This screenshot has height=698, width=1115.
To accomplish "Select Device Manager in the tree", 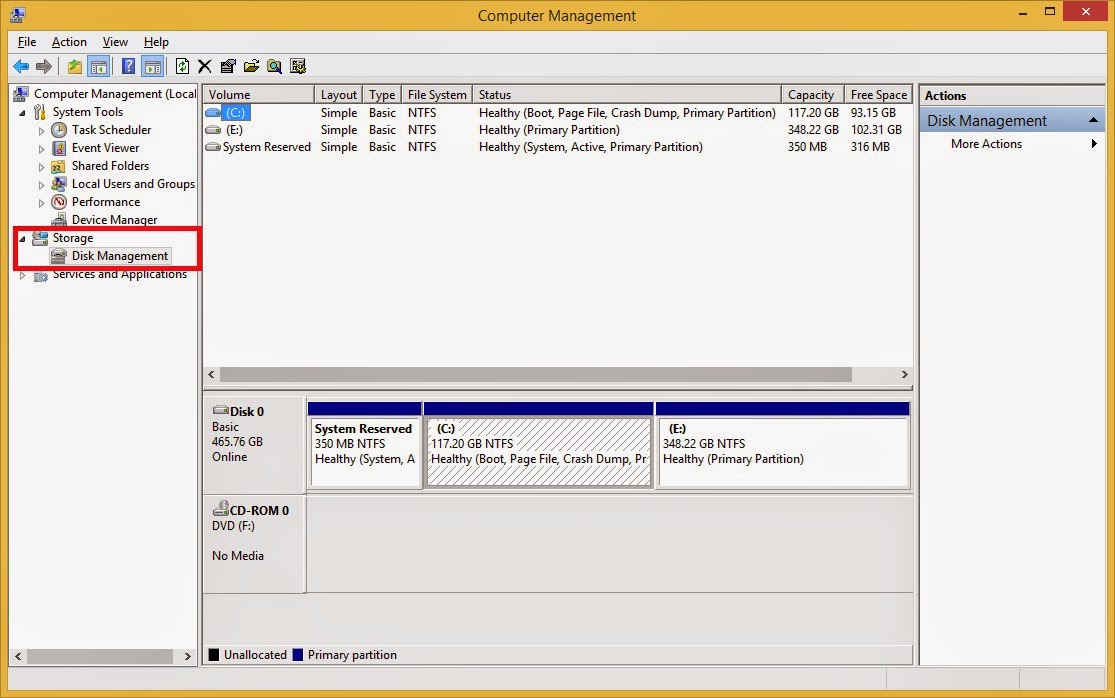I will [x=114, y=220].
